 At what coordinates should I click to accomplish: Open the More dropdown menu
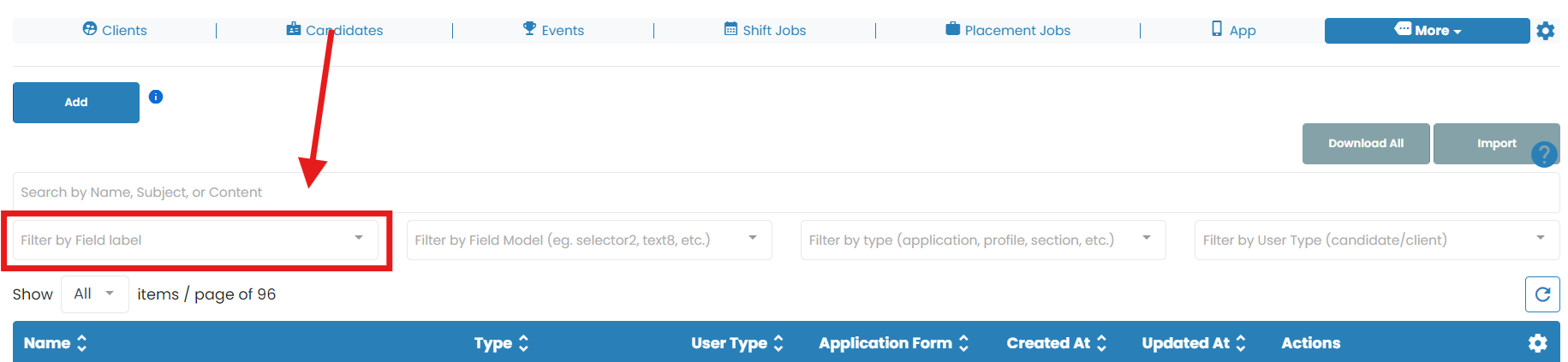(x=1427, y=31)
